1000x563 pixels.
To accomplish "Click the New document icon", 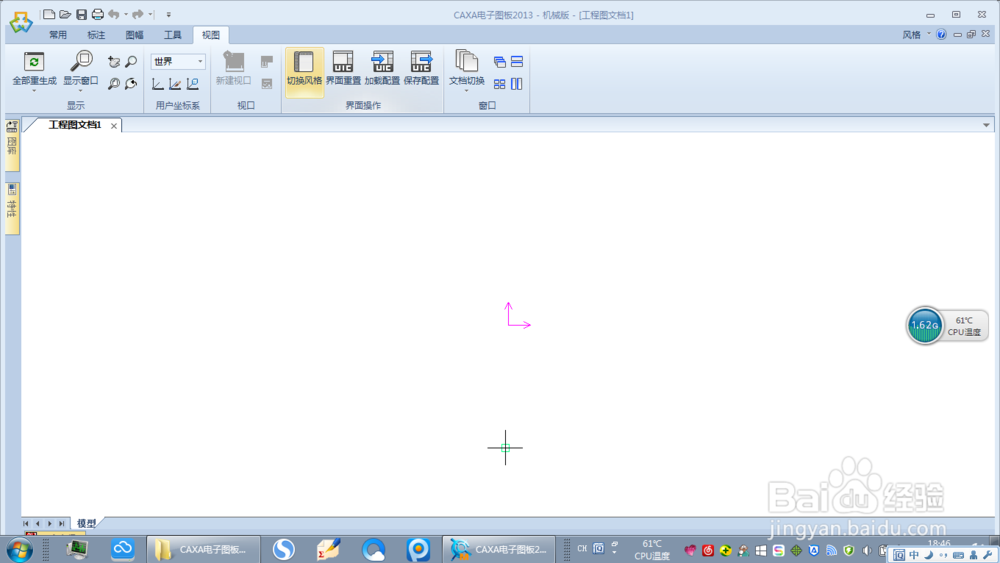I will 48,14.
